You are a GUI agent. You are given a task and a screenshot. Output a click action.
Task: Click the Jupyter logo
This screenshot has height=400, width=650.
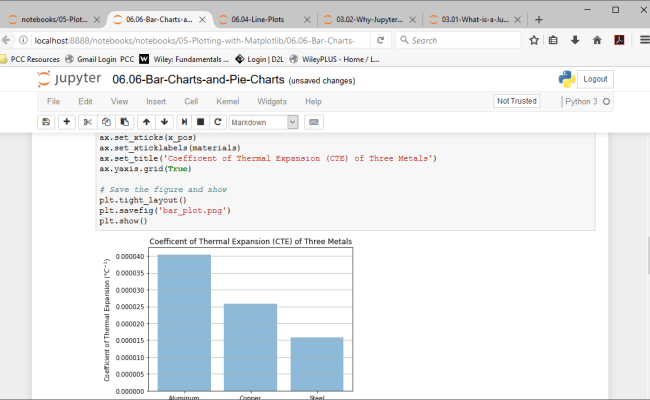tap(69, 79)
